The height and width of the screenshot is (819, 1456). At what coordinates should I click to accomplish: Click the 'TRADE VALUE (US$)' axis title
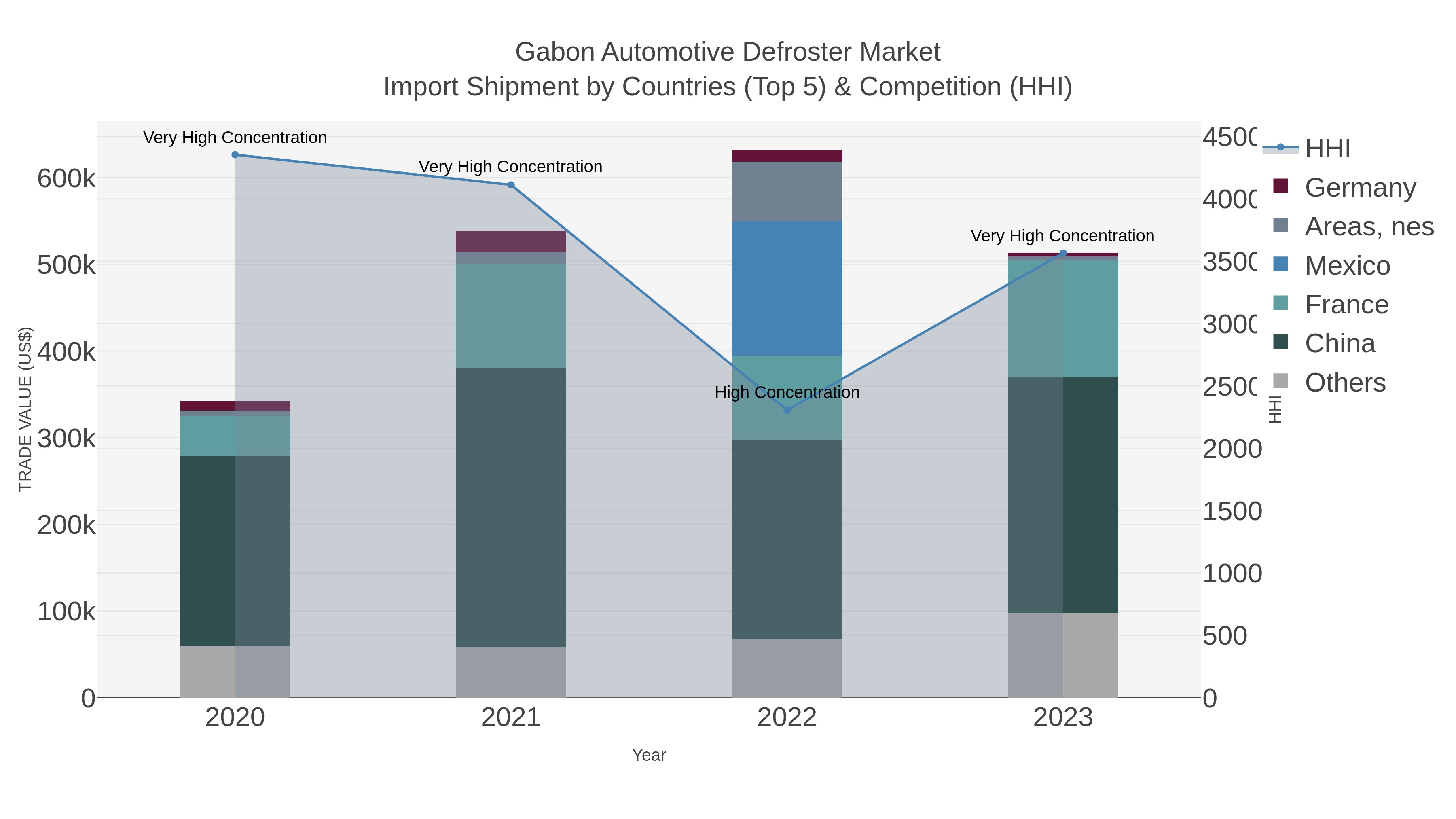point(25,409)
